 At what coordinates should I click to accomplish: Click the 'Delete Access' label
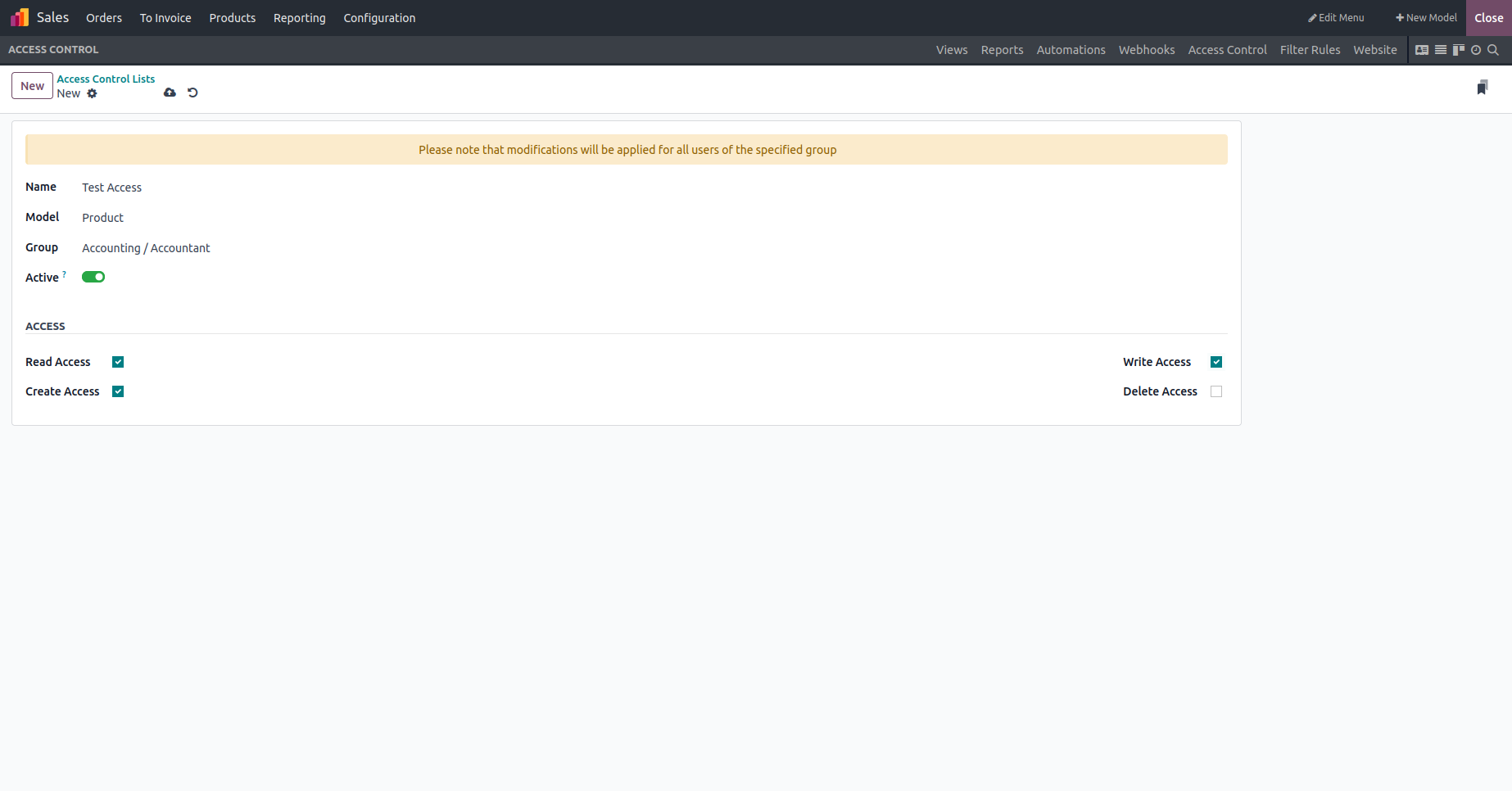tap(1160, 391)
